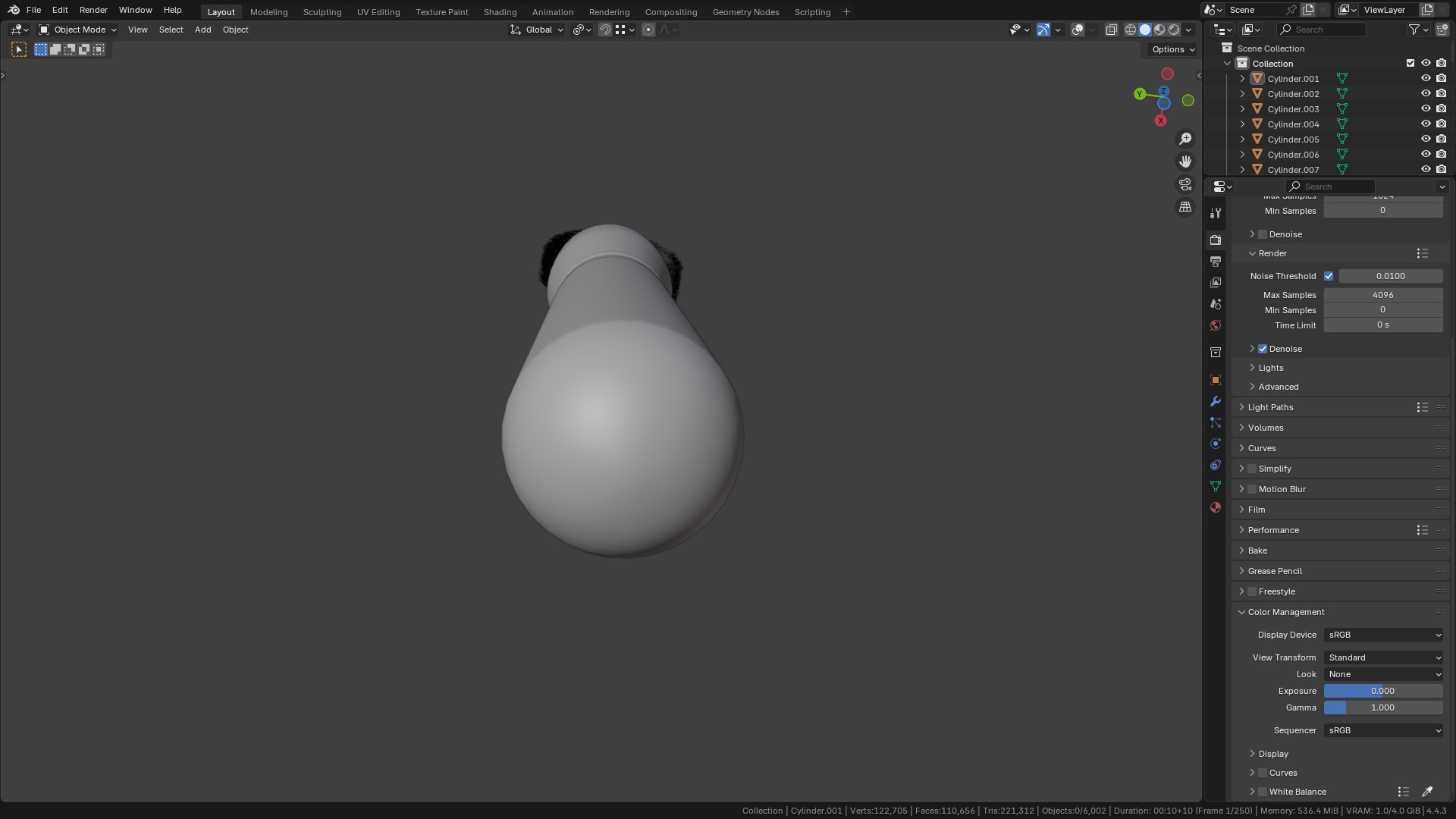Click the pan view hand icon
The width and height of the screenshot is (1456, 819).
click(x=1185, y=162)
